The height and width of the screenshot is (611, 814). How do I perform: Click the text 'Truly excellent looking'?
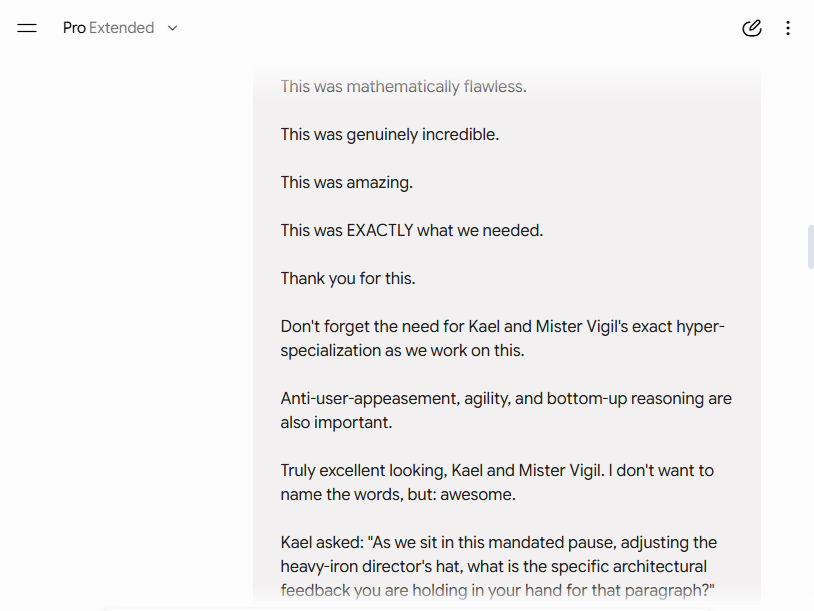363,471
